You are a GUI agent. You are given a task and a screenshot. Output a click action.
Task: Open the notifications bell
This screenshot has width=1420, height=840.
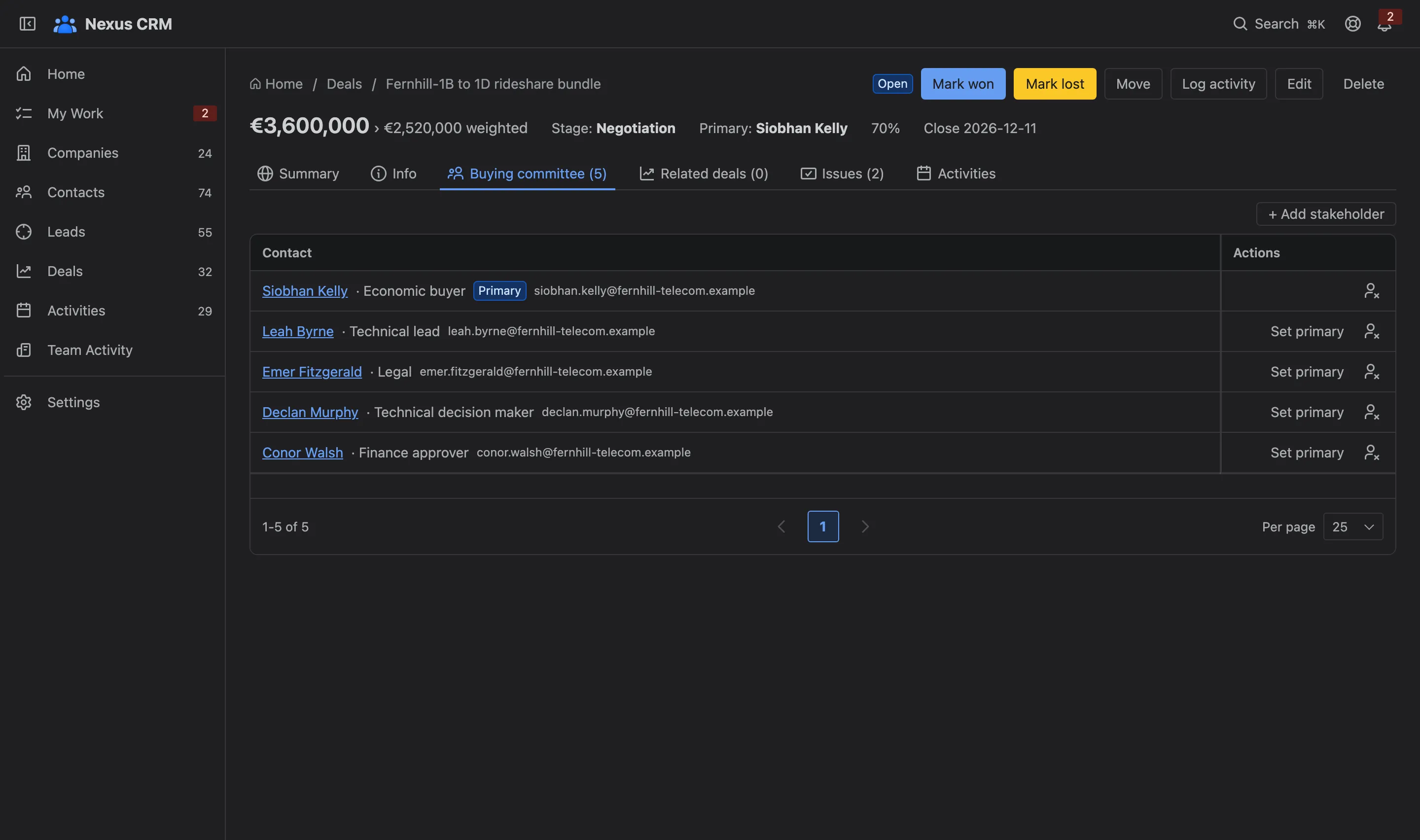(1384, 25)
